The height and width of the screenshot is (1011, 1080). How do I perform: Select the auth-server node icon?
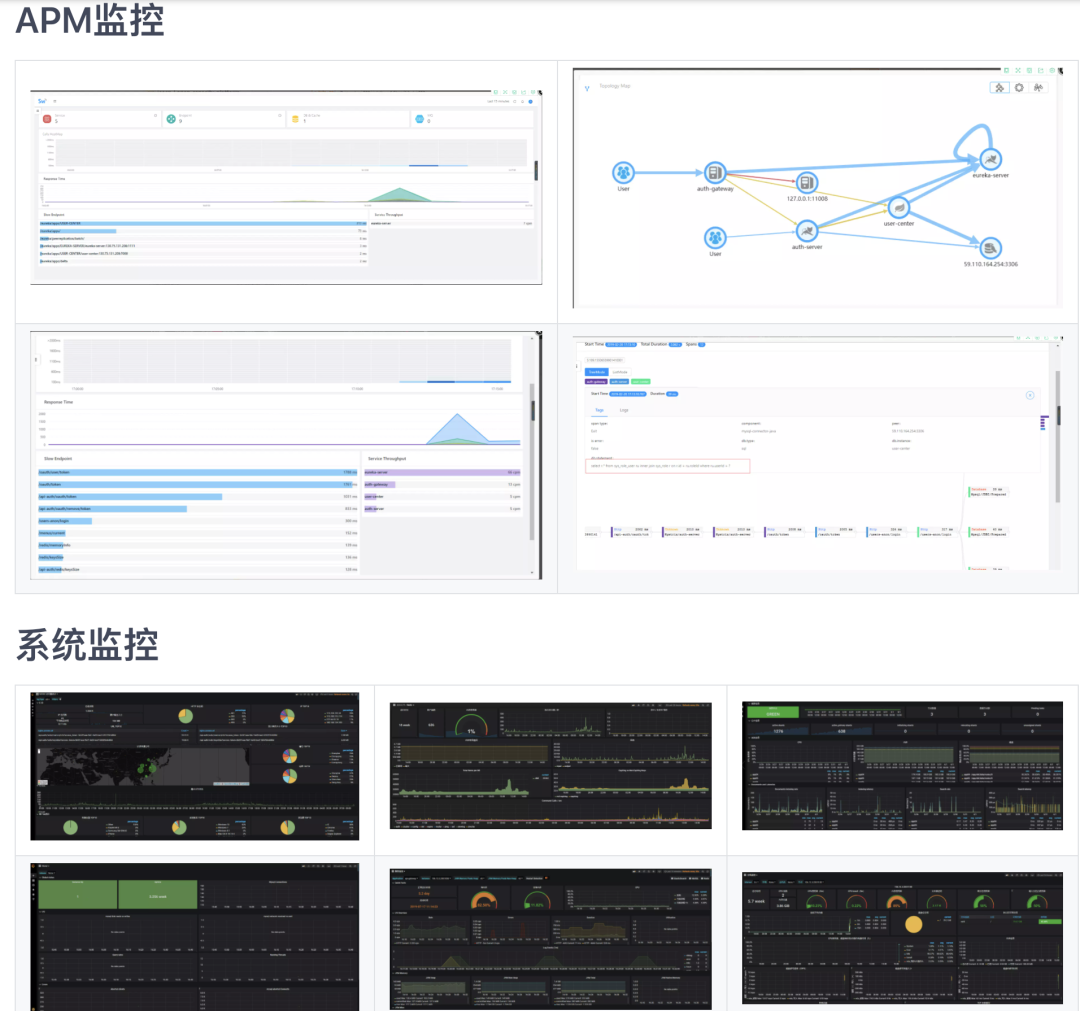(x=807, y=231)
